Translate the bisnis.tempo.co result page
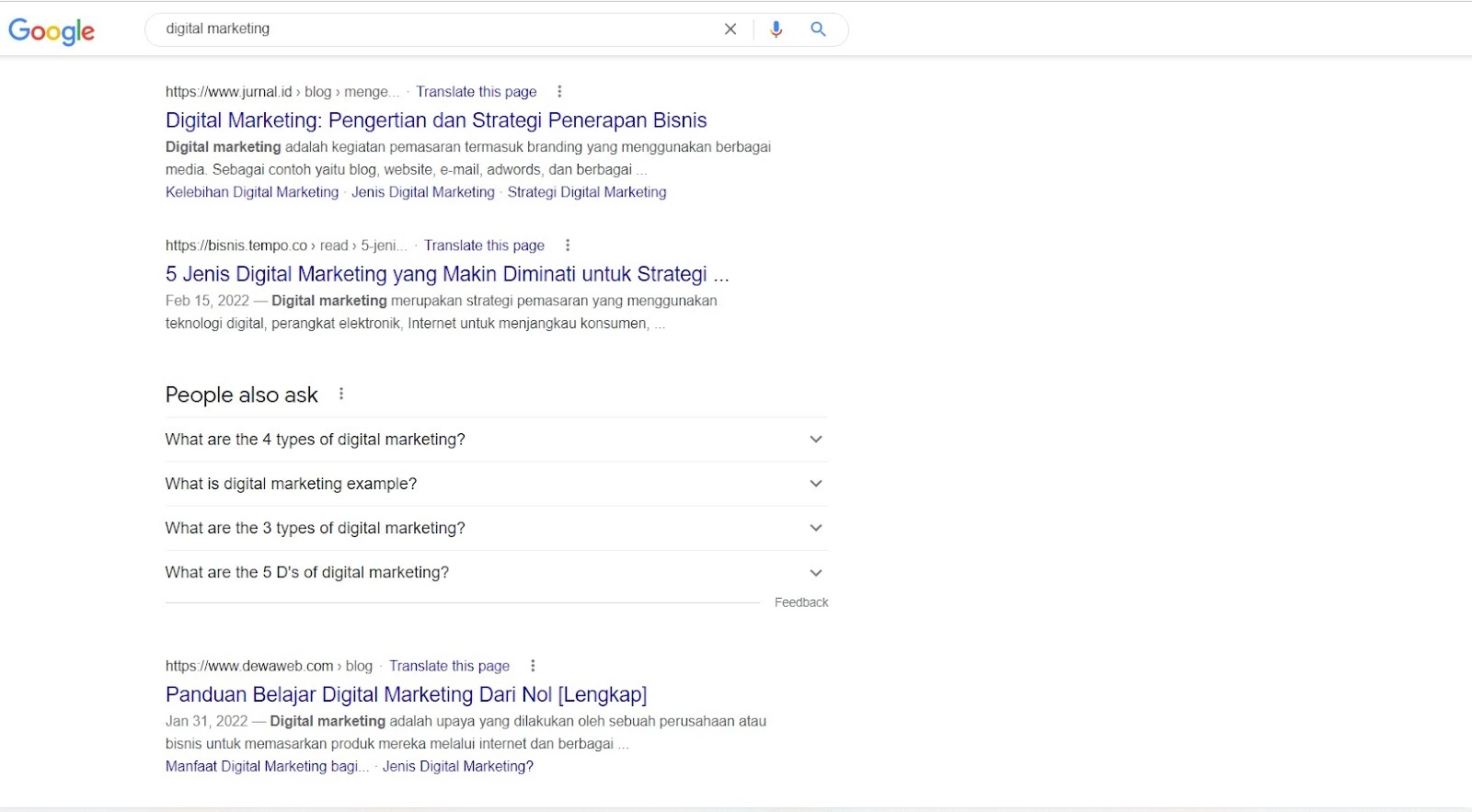 pos(484,246)
